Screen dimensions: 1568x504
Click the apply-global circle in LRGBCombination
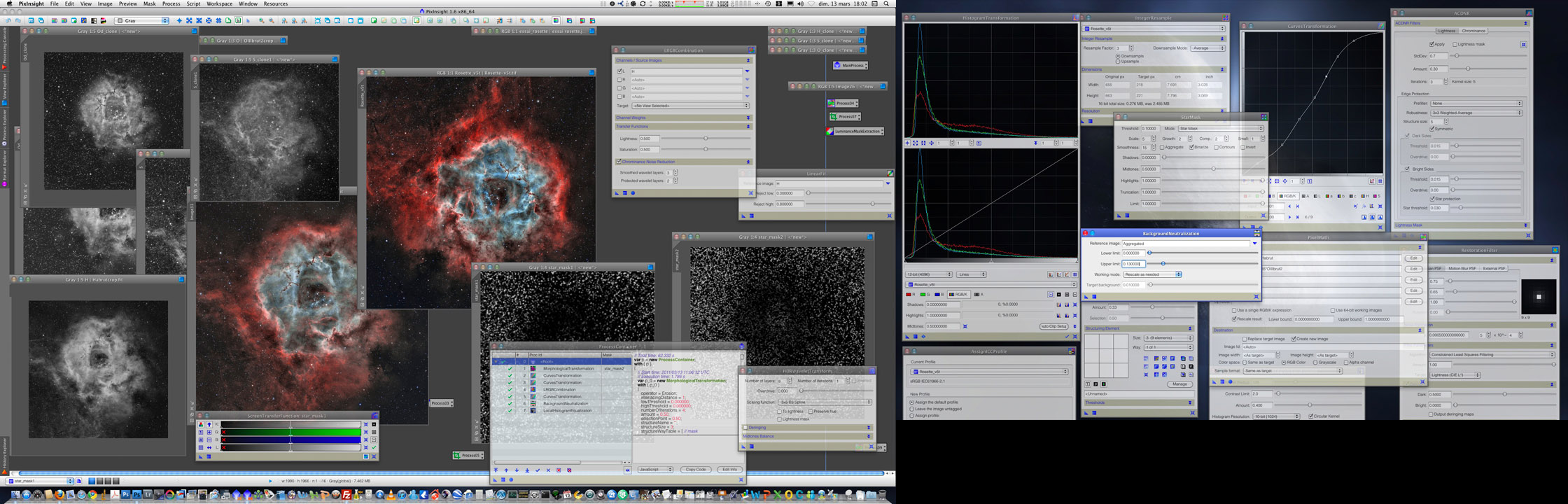click(633, 193)
